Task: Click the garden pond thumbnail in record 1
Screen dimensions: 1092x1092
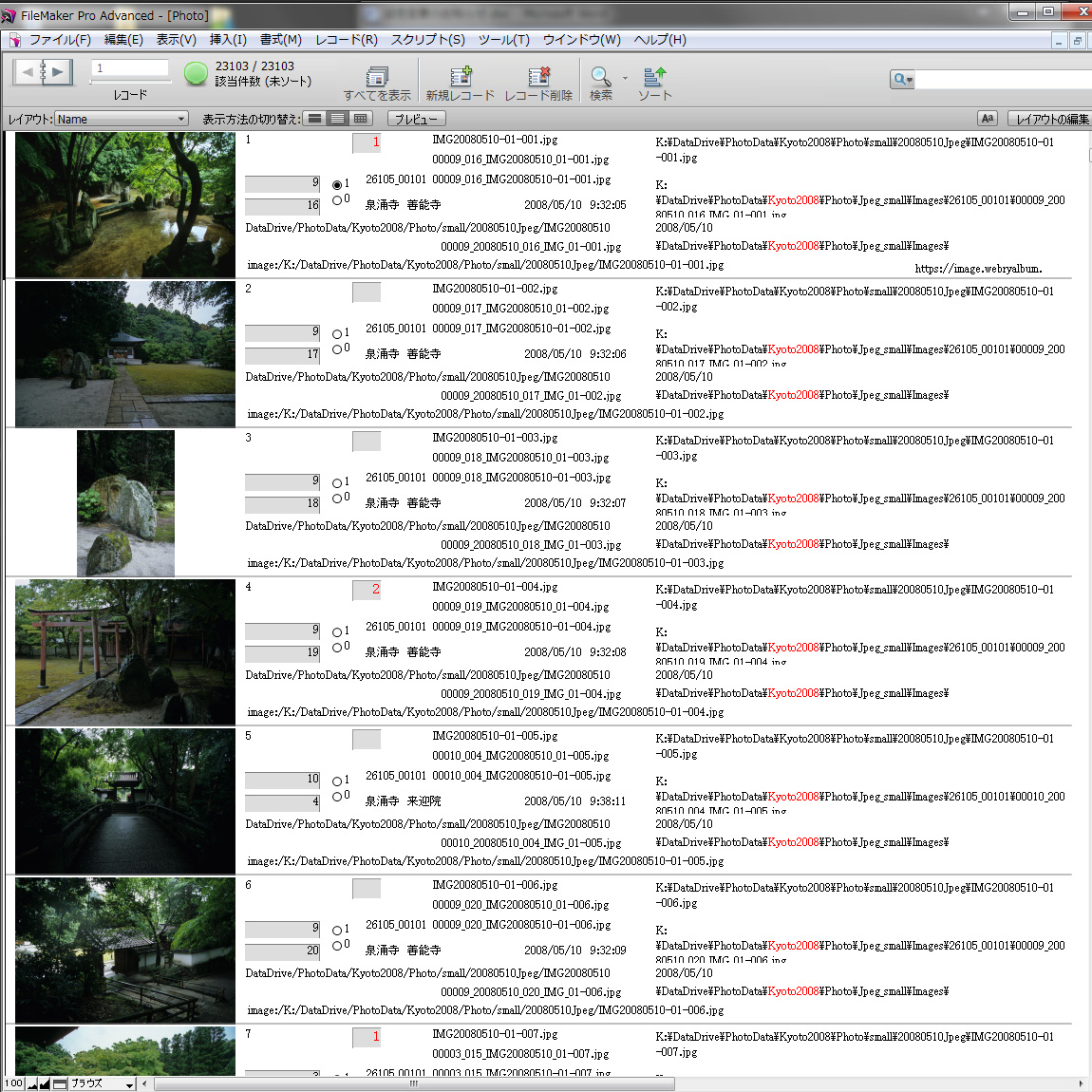Action: 125,205
